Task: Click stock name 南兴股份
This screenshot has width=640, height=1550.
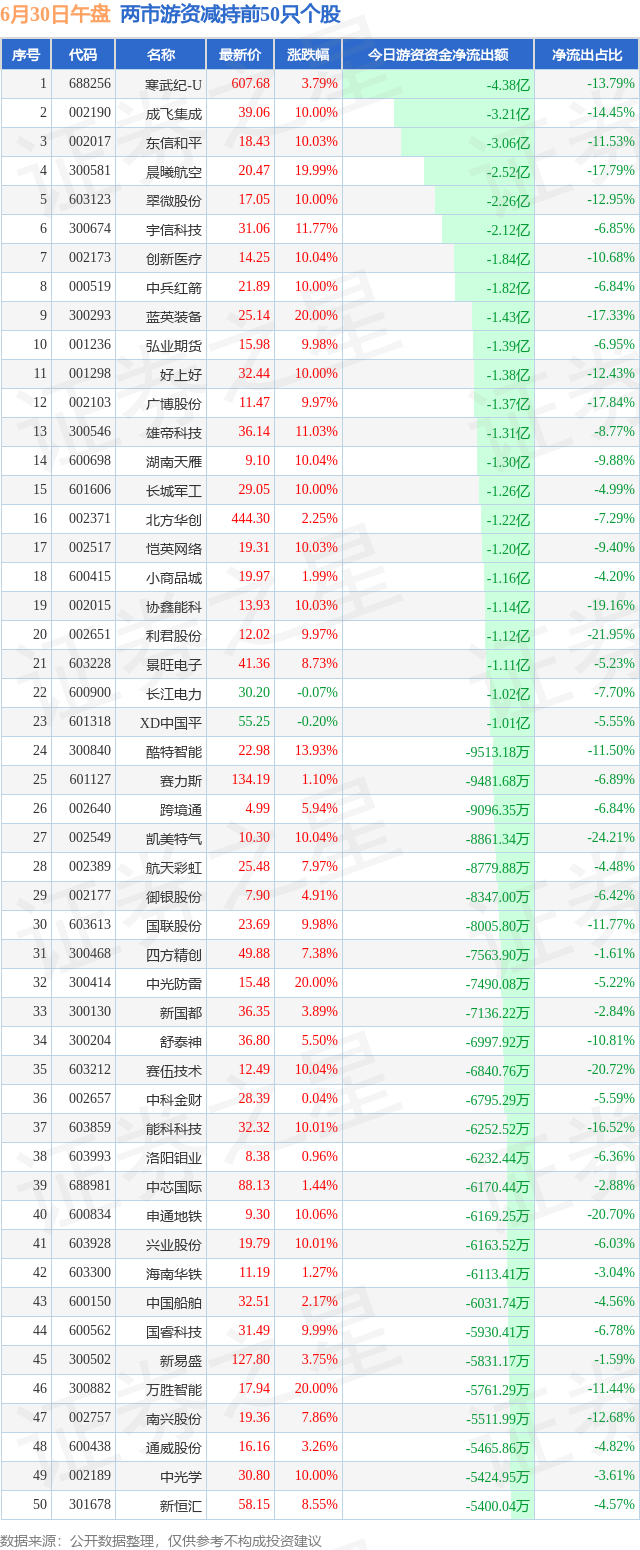Action: pyautogui.click(x=173, y=1418)
